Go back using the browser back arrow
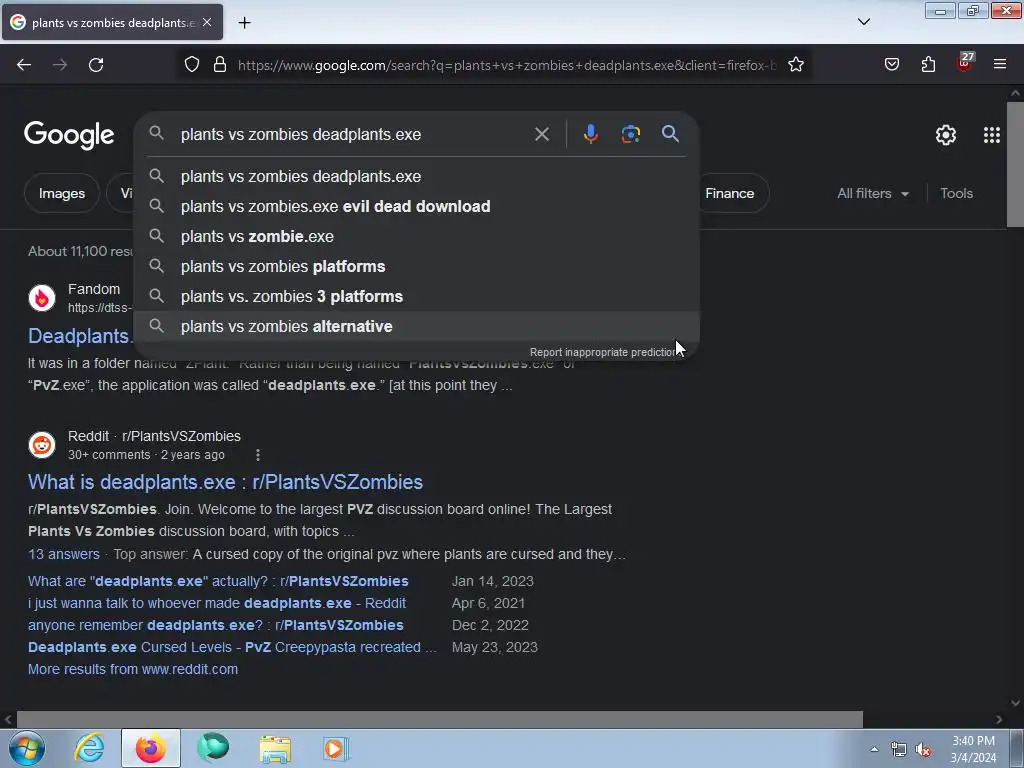Screen dimensions: 1024x768 coord(24,65)
